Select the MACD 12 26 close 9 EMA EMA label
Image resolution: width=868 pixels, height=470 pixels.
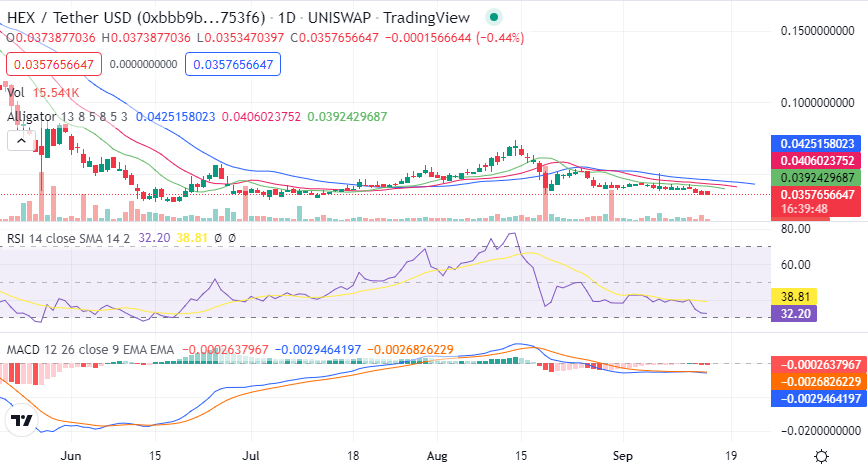click(90, 350)
